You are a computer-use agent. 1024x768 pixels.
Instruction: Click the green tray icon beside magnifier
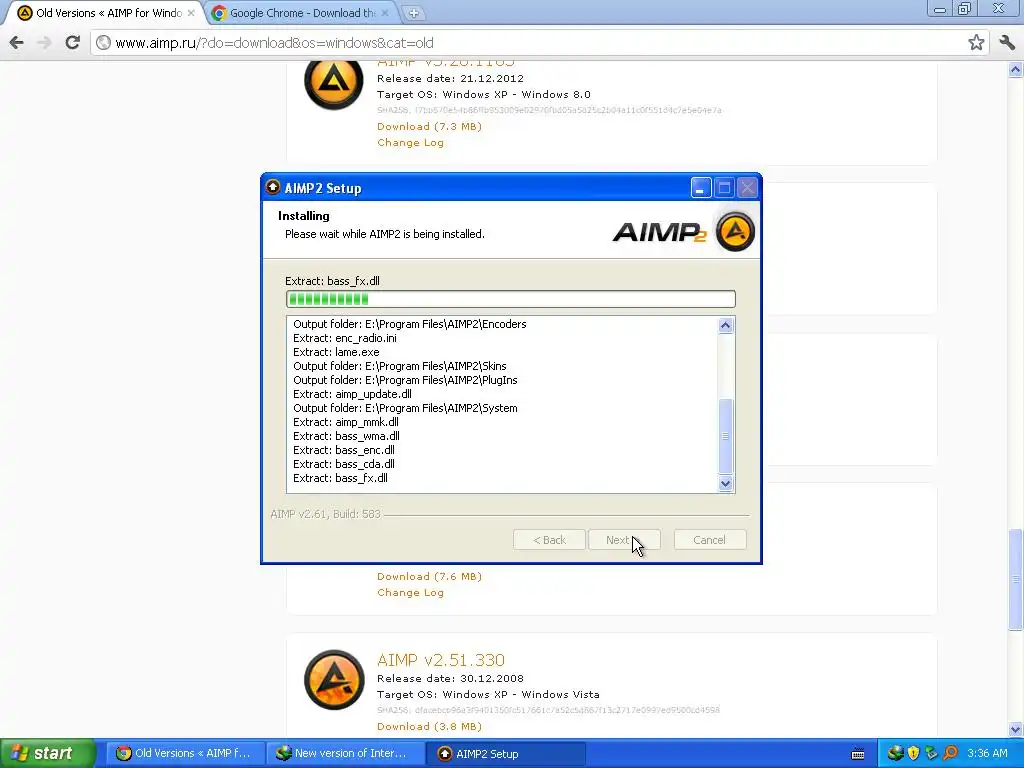tap(931, 753)
